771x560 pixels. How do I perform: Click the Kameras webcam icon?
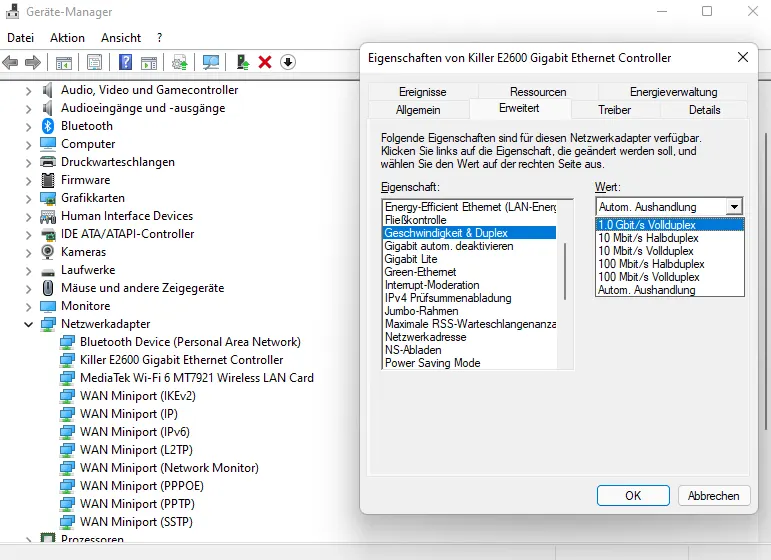tap(48, 252)
